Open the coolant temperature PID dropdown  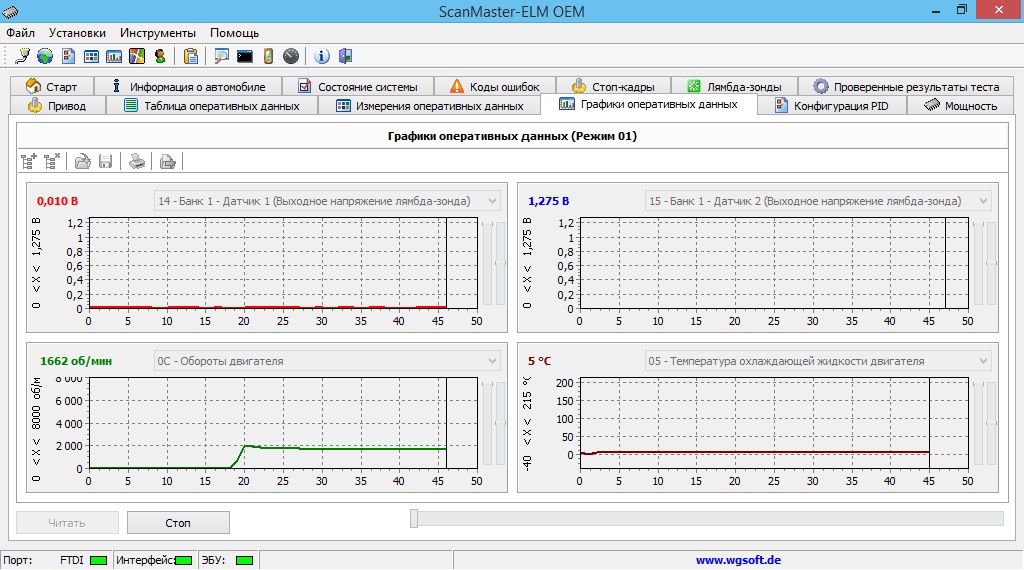[x=983, y=361]
